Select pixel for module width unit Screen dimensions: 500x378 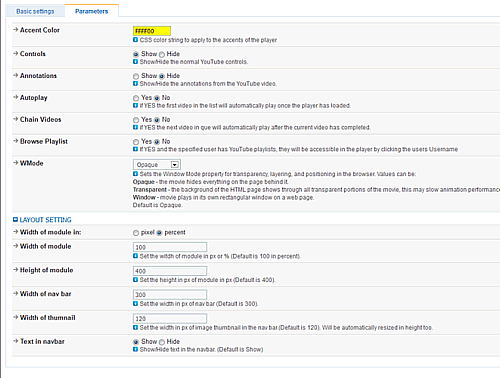(136, 233)
